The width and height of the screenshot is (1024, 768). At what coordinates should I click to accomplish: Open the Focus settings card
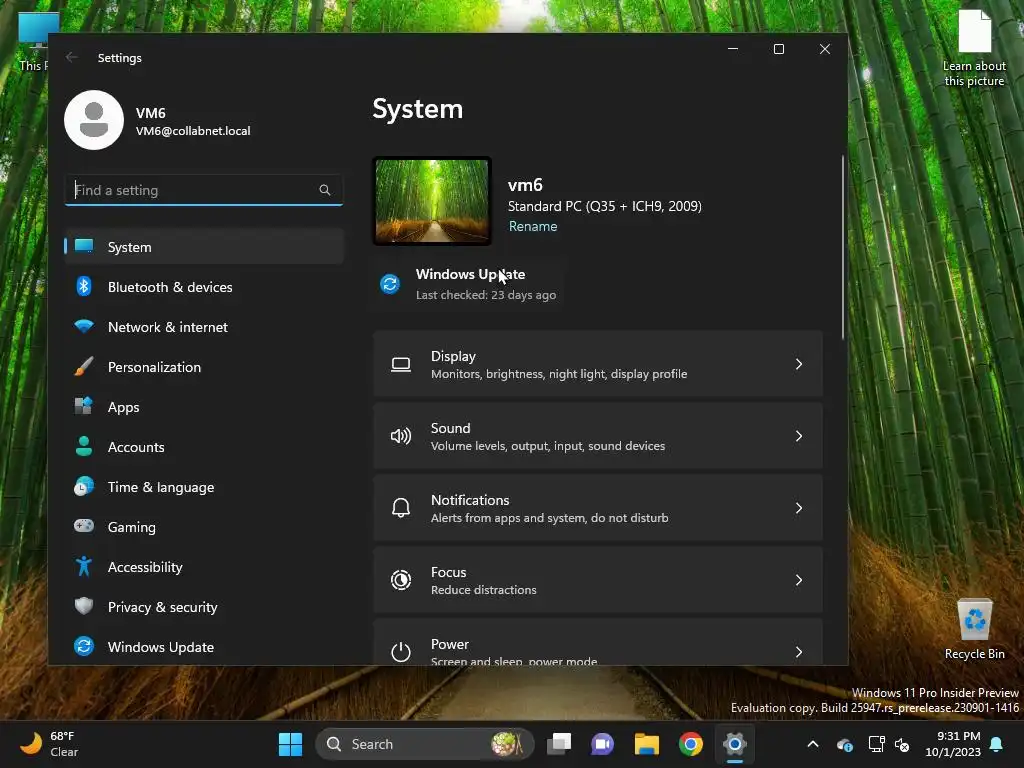[598, 580]
